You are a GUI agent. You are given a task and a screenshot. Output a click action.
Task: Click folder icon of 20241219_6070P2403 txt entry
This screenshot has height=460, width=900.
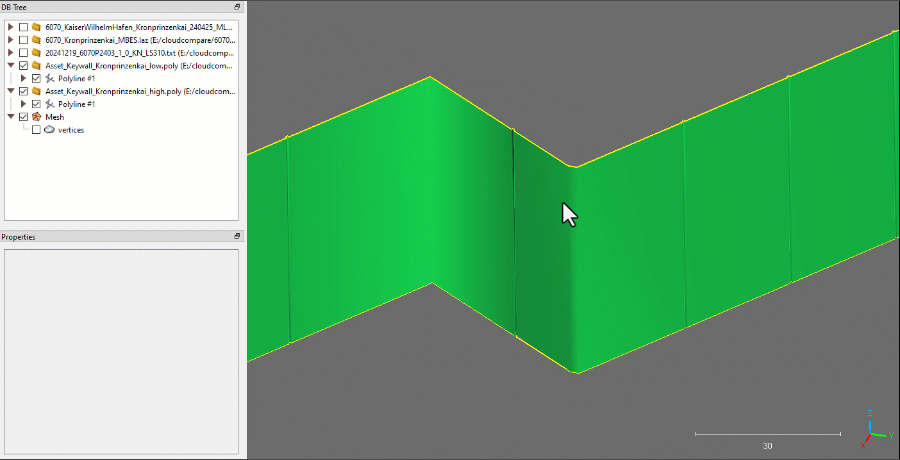[x=37, y=53]
